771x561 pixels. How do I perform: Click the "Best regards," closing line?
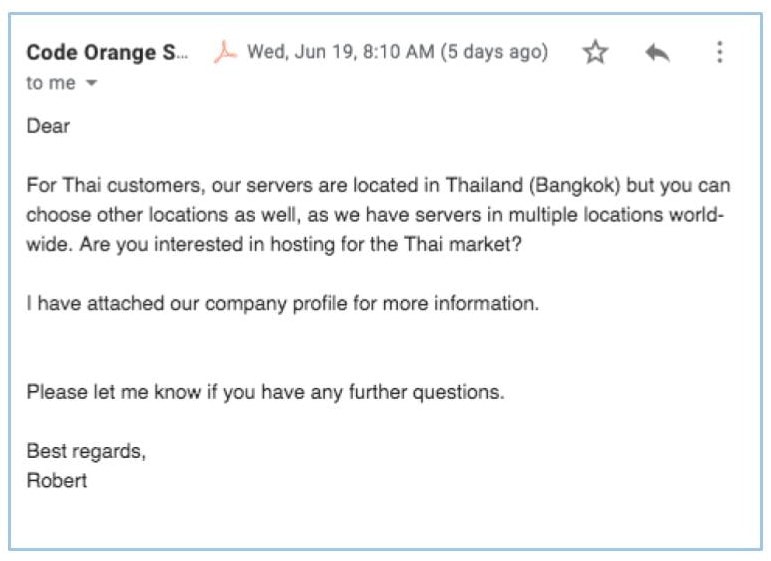pyautogui.click(x=86, y=451)
